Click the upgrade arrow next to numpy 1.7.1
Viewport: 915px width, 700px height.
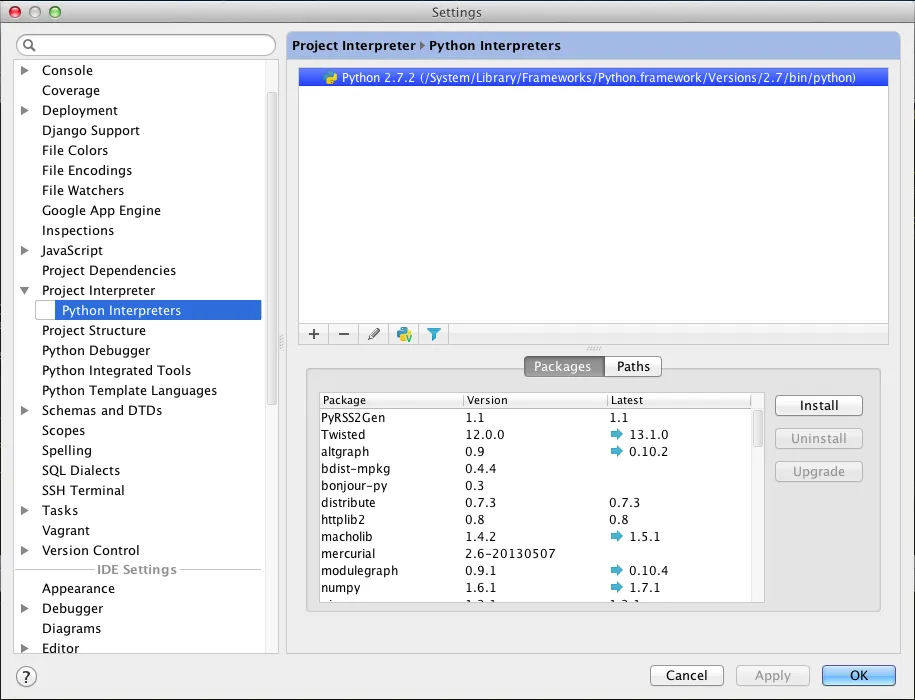(617, 587)
